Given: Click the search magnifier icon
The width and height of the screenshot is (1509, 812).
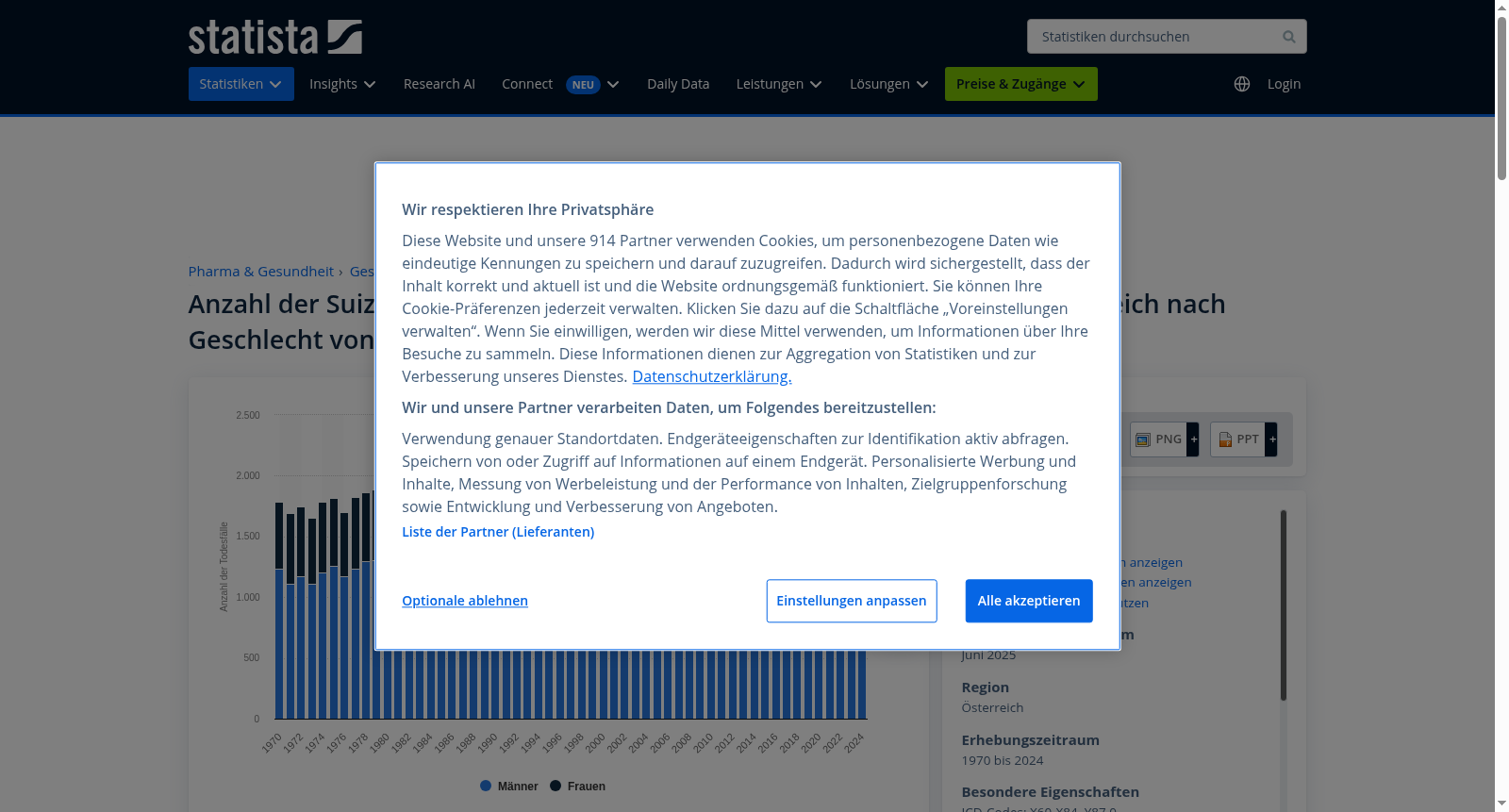Looking at the screenshot, I should 1288,37.
